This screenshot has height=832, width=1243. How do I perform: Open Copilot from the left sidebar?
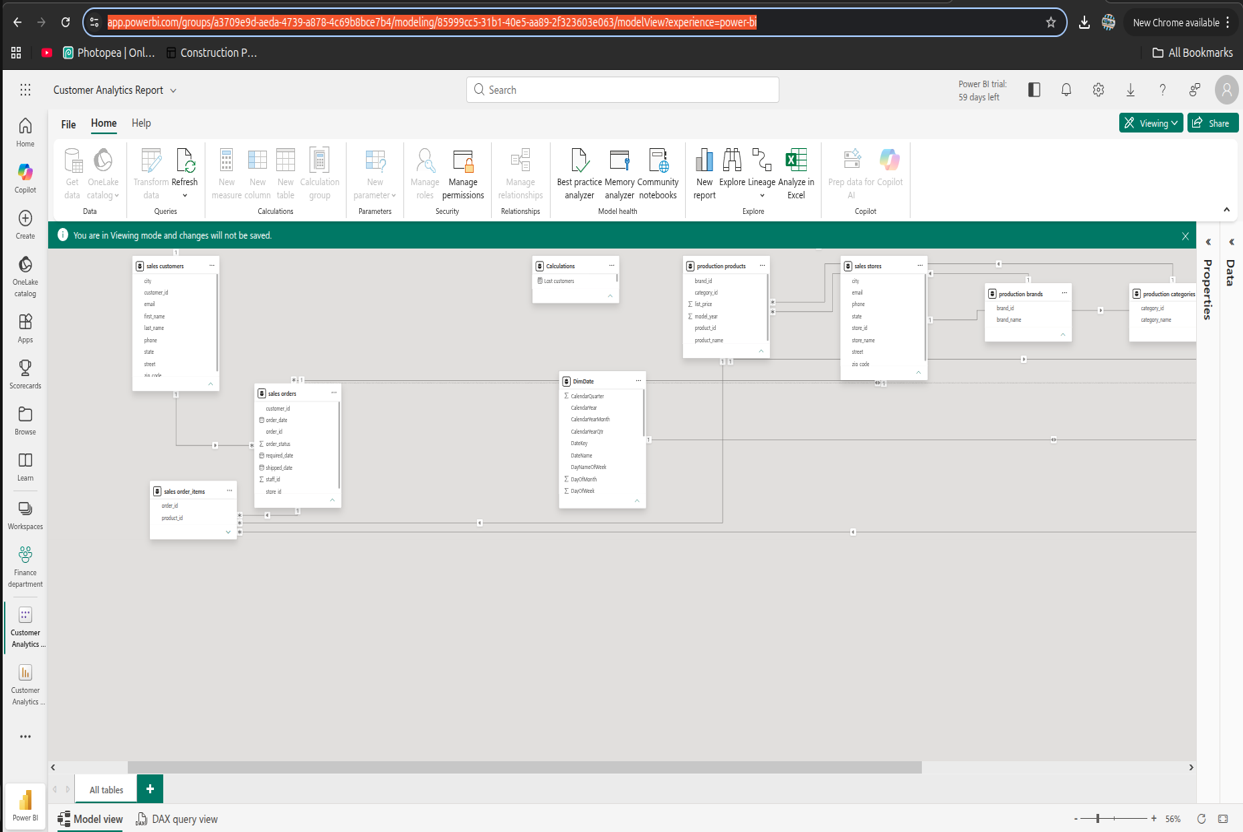click(x=25, y=179)
